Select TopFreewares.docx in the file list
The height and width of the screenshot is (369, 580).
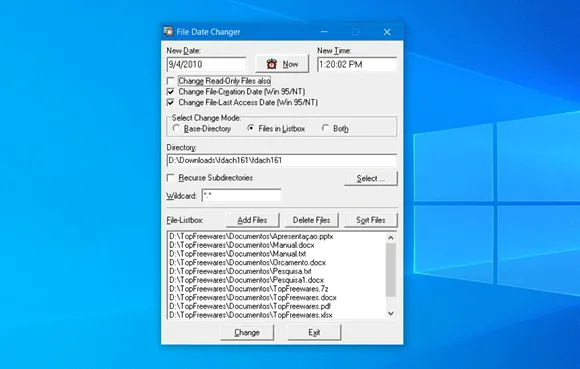(253, 298)
